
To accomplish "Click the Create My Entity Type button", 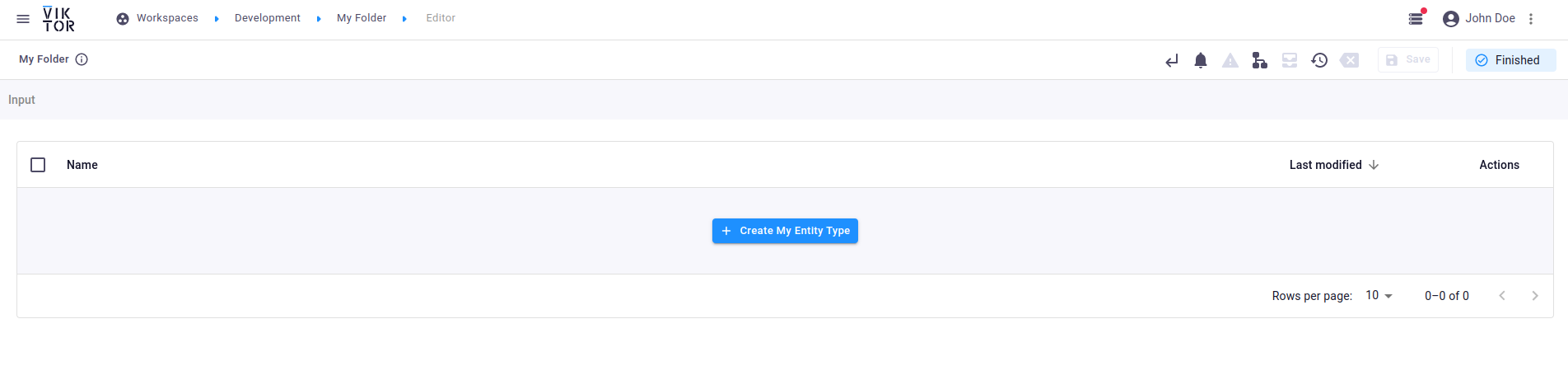I will pyautogui.click(x=785, y=231).
